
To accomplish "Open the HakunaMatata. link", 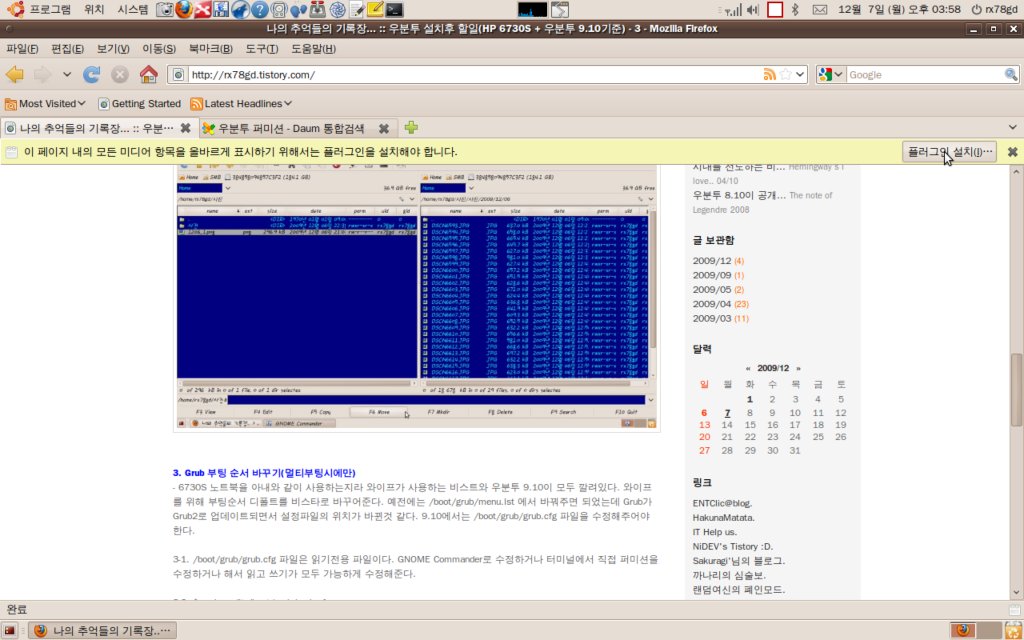I will [724, 518].
